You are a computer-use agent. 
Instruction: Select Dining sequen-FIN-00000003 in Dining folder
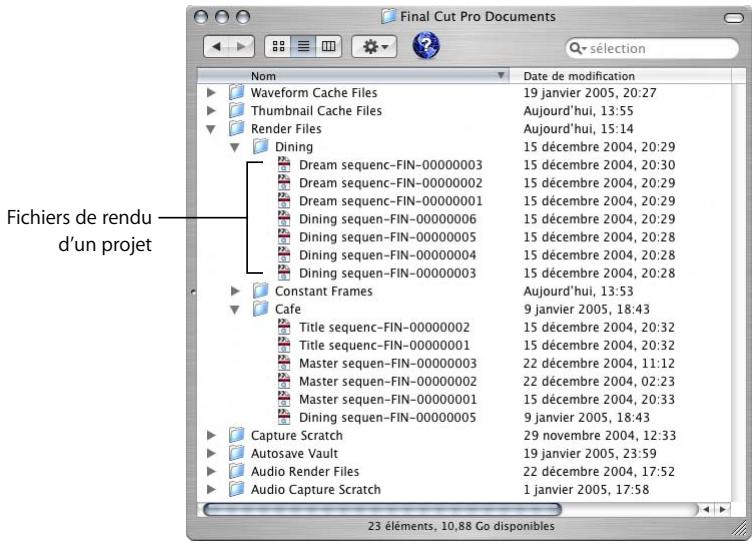pyautogui.click(x=388, y=273)
